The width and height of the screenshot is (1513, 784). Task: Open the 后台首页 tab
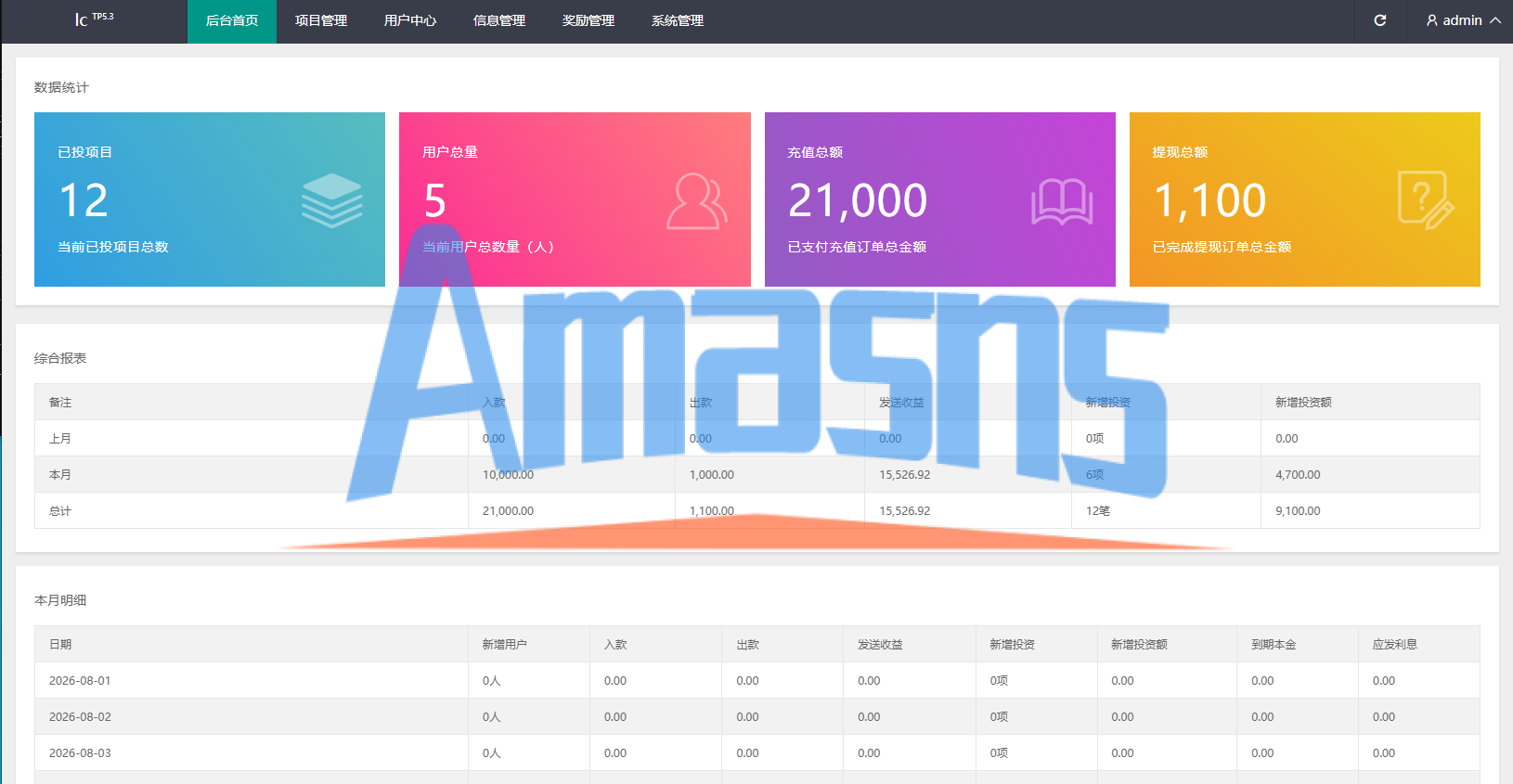pyautogui.click(x=232, y=21)
